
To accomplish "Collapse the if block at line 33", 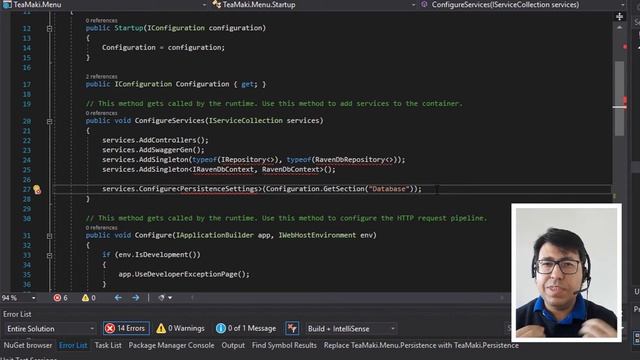I will 49,255.
